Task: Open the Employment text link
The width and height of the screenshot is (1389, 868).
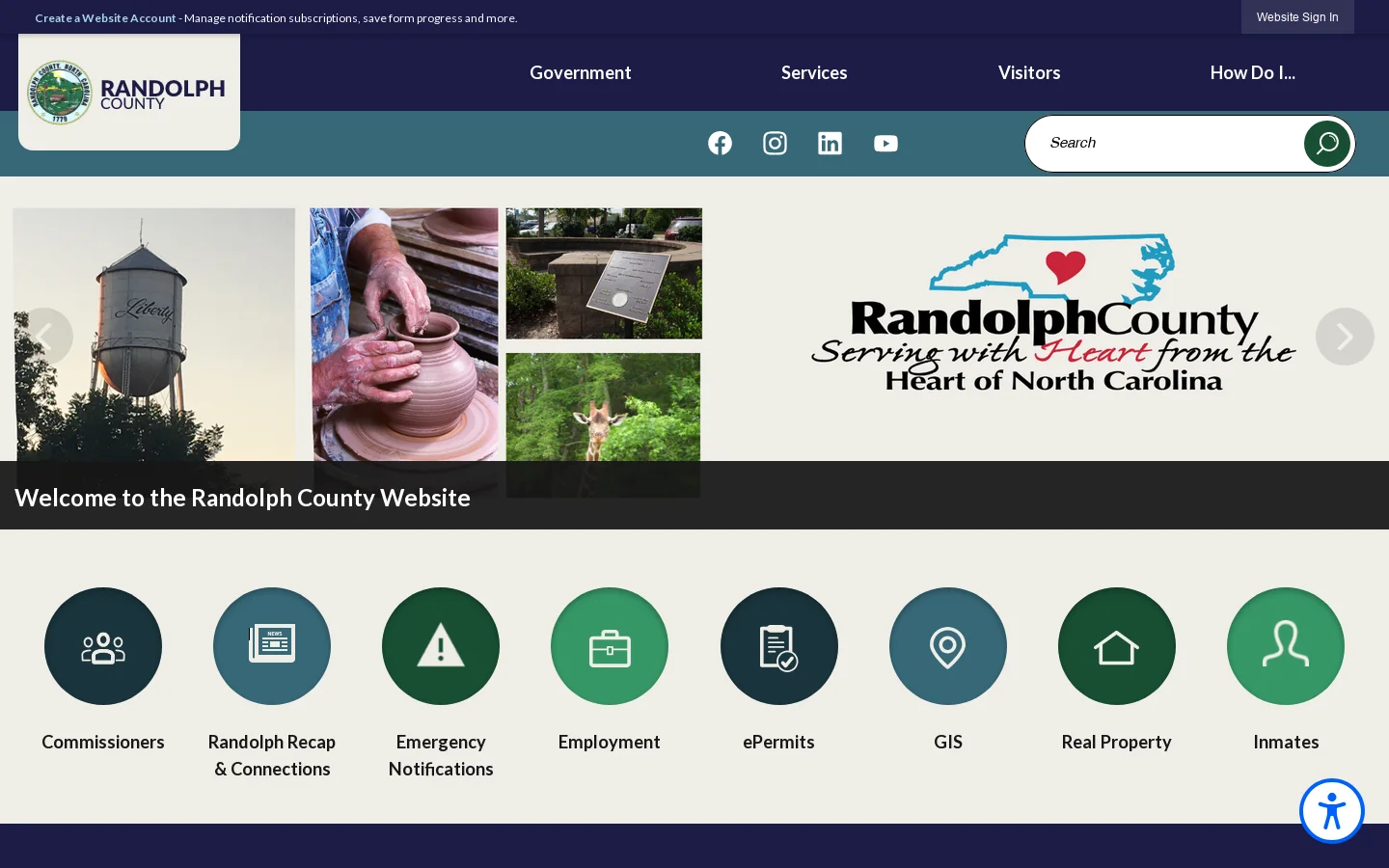Action: [x=610, y=742]
